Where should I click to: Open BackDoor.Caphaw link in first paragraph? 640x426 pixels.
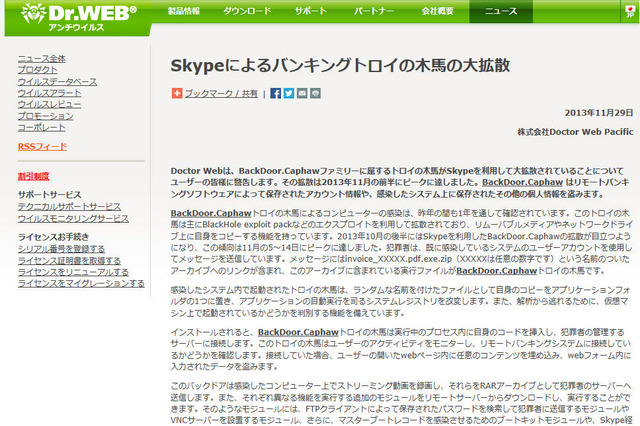tap(522, 182)
